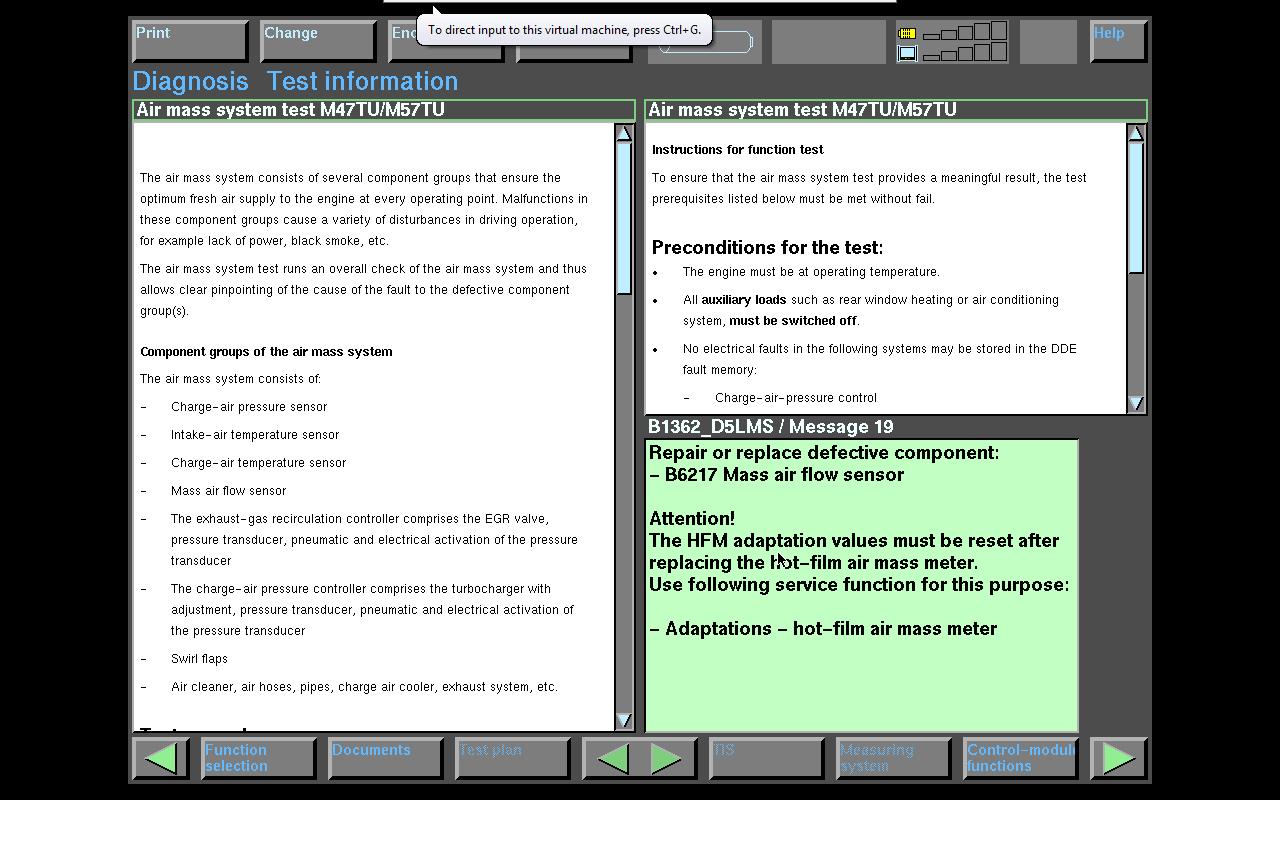Screen dimensions: 1284x856
Task: Open the Measuring system button
Action: 894,759
